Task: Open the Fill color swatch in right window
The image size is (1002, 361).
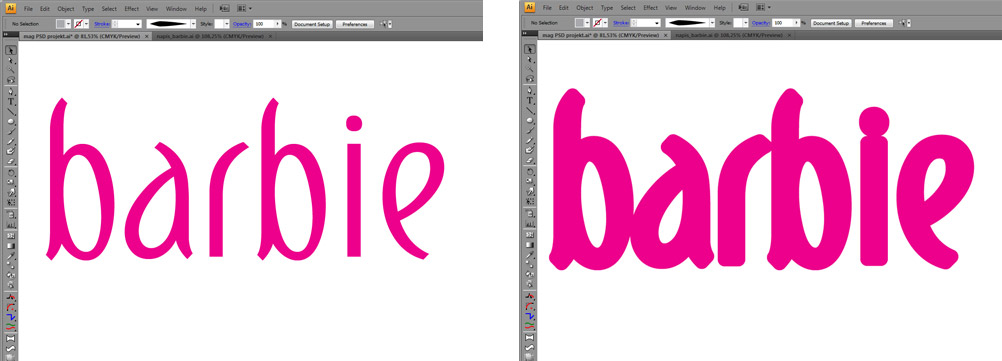Action: coord(583,24)
